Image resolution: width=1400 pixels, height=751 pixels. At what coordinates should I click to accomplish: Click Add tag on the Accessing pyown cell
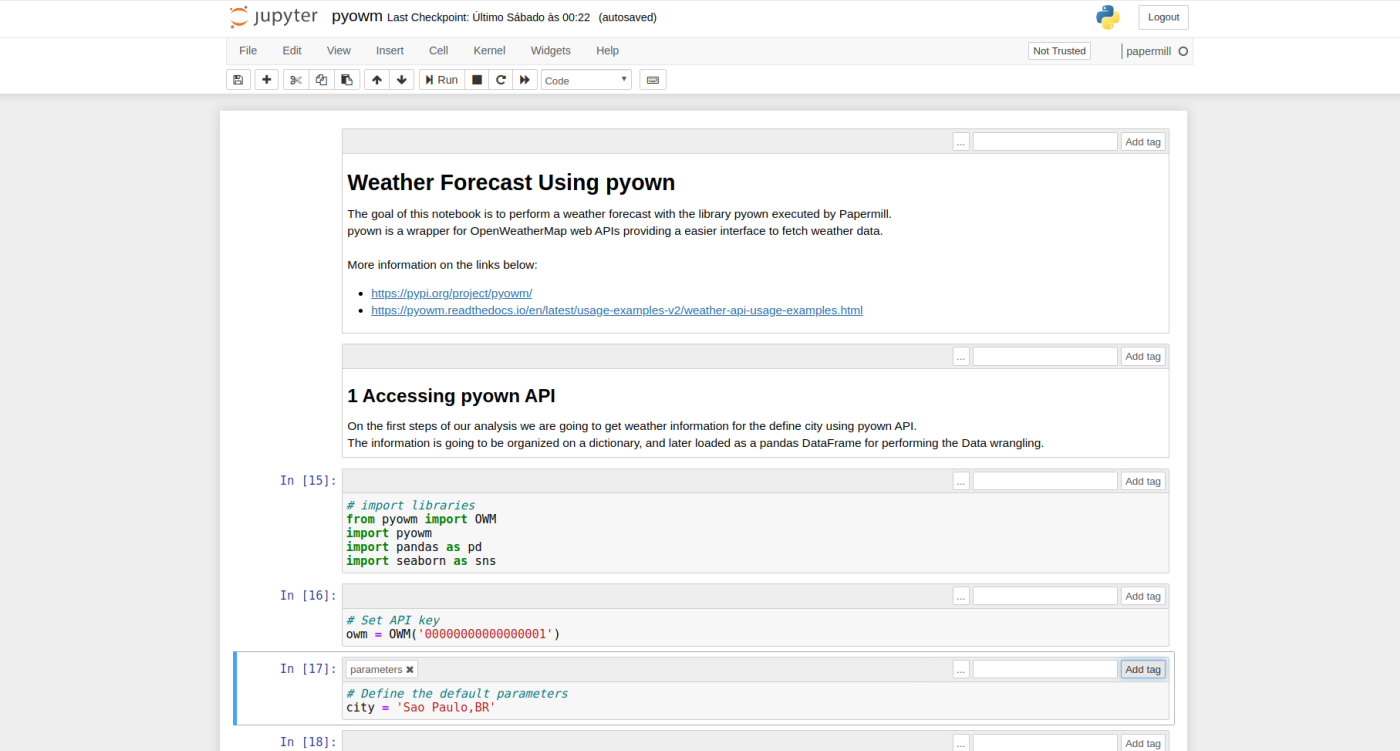(x=1142, y=355)
